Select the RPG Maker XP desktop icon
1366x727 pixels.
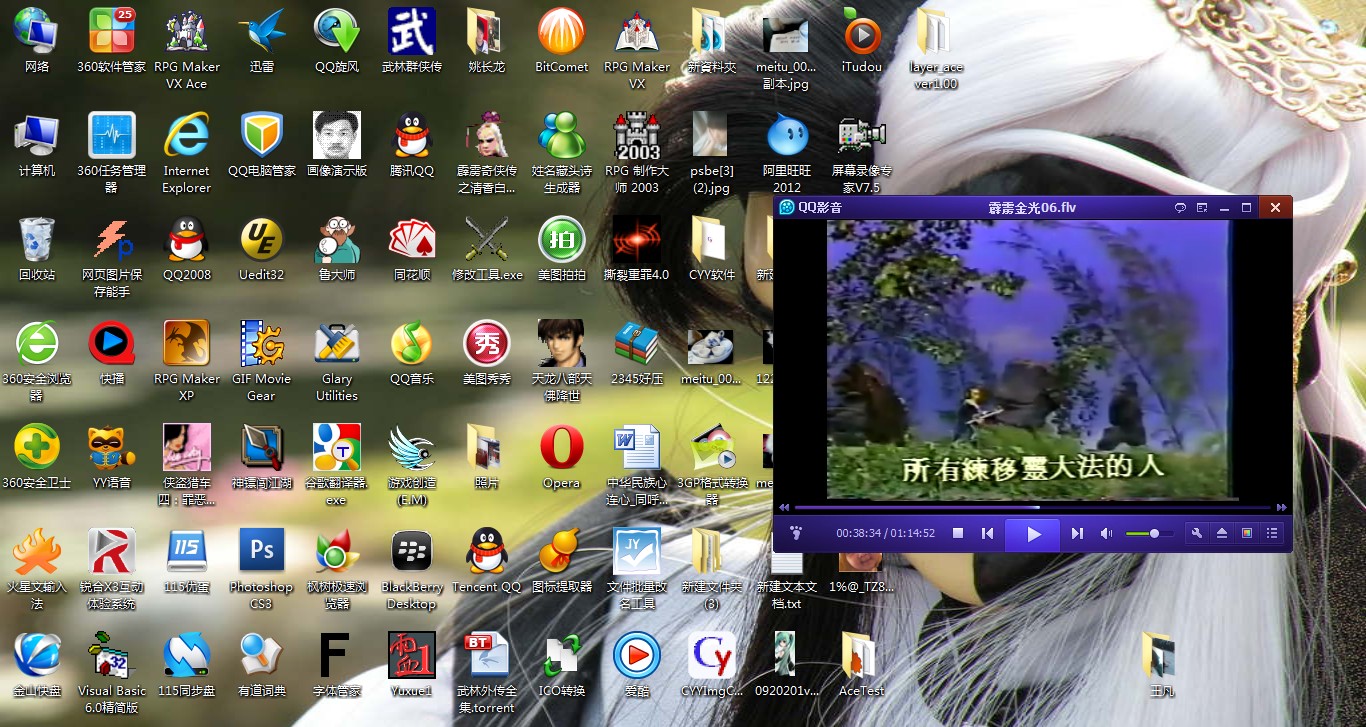point(187,360)
